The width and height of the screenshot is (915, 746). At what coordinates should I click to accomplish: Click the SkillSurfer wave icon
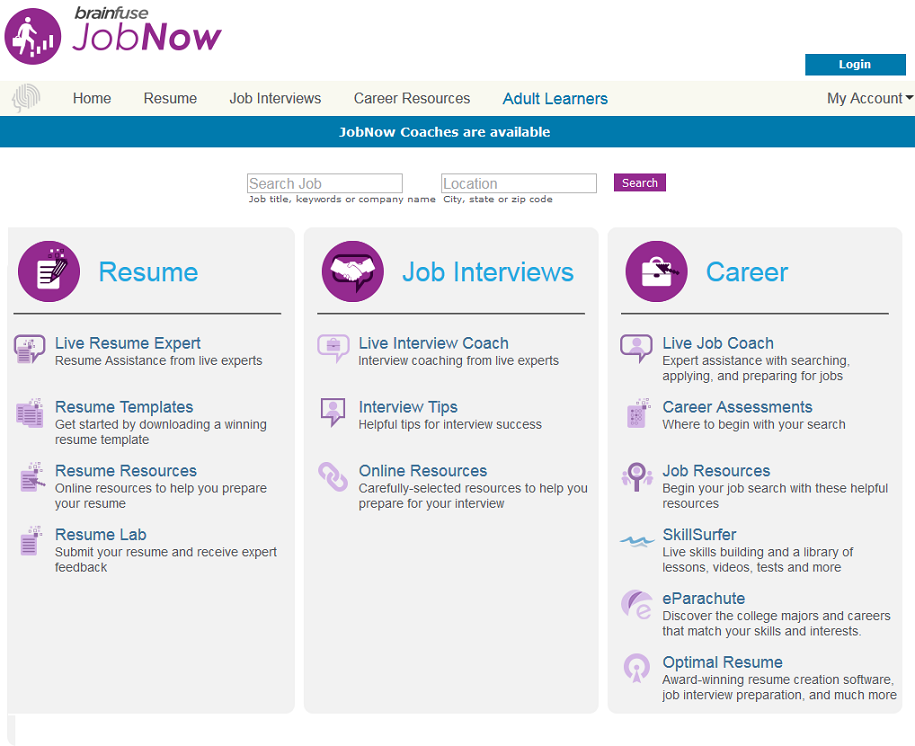click(637, 540)
